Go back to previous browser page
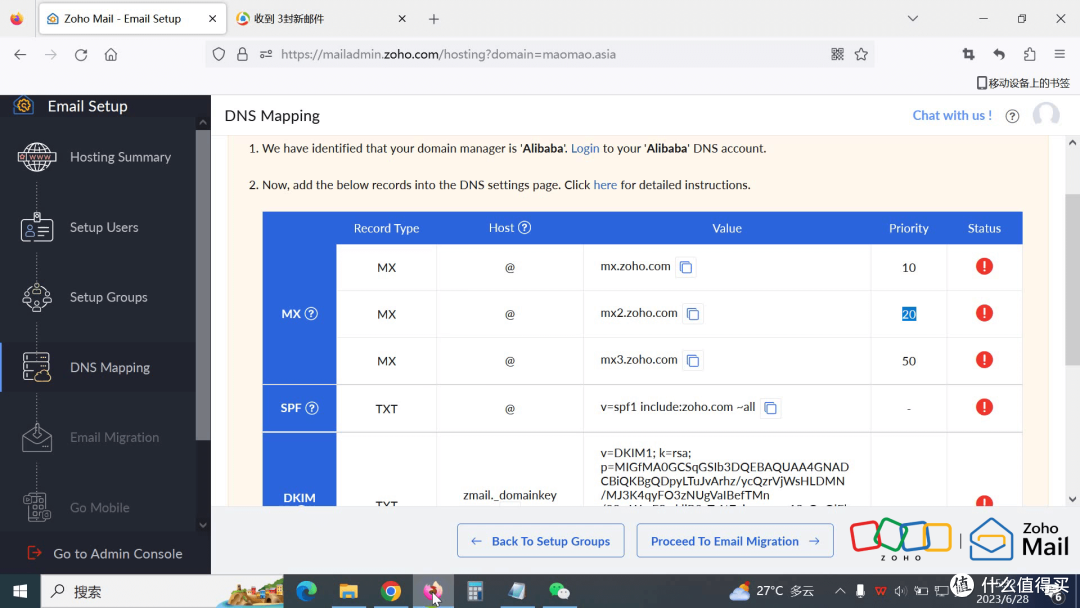The image size is (1080, 608). click(20, 54)
